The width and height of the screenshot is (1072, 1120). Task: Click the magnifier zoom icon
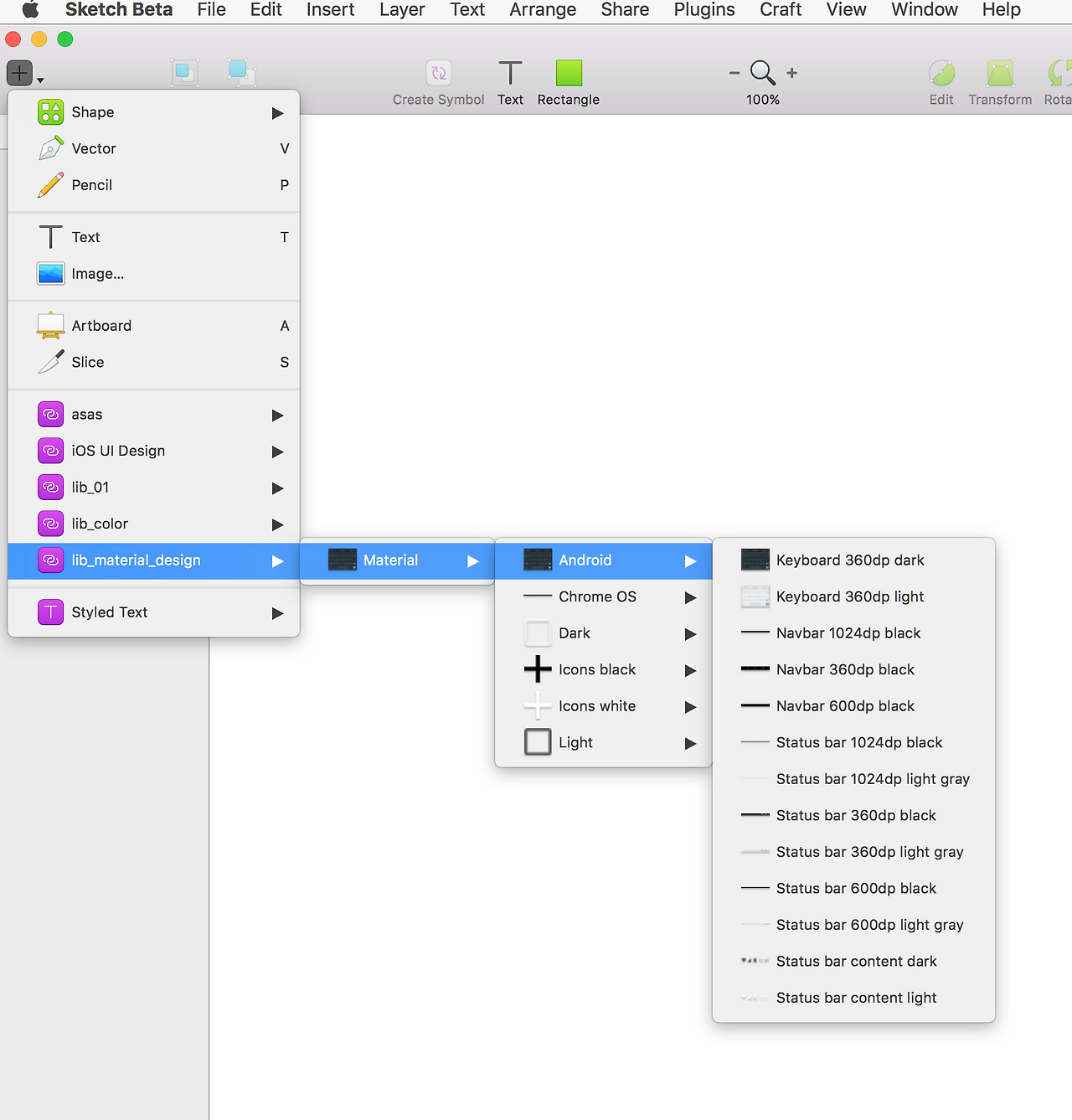coord(763,73)
